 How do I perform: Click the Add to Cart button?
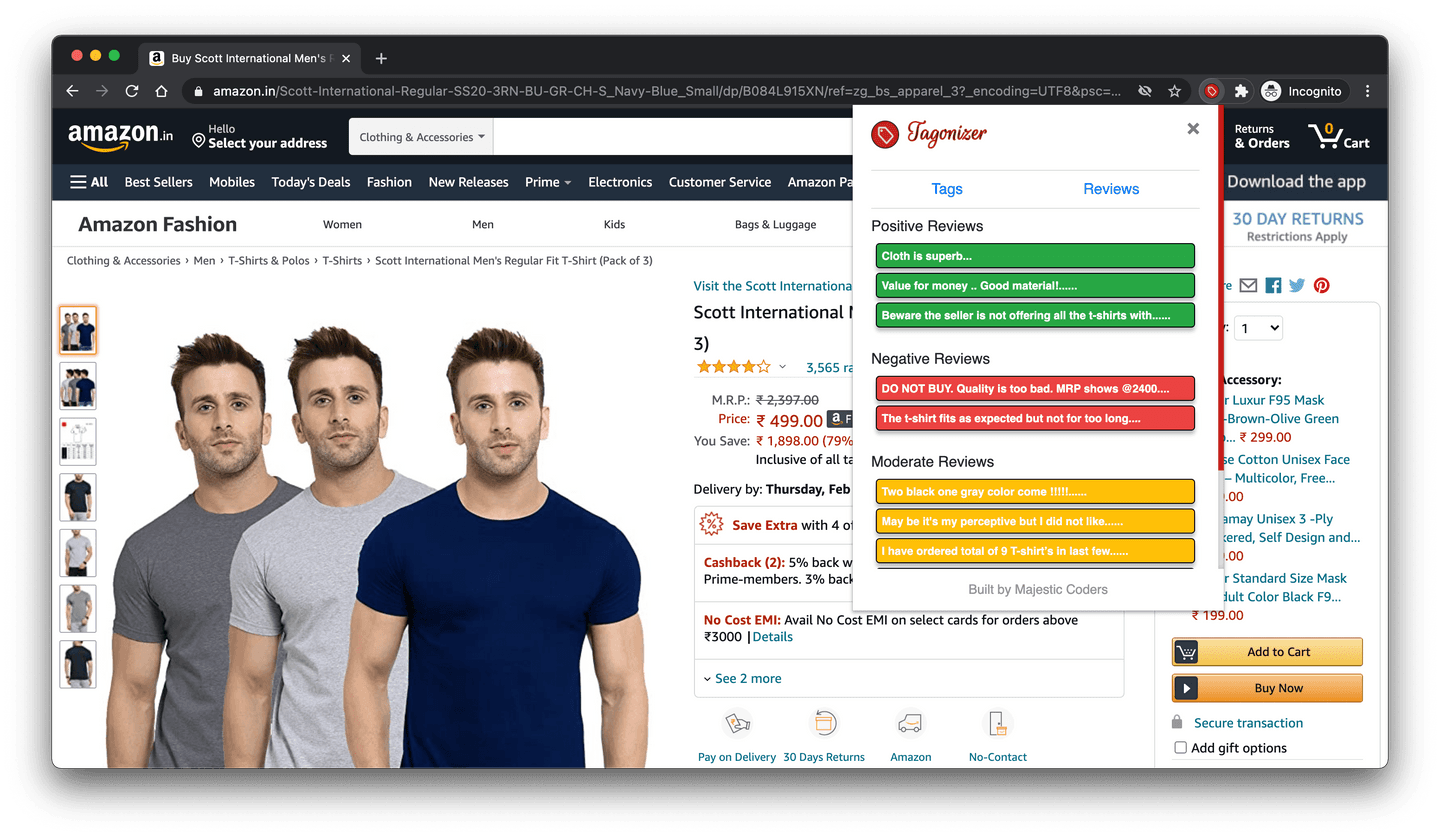coord(1267,652)
